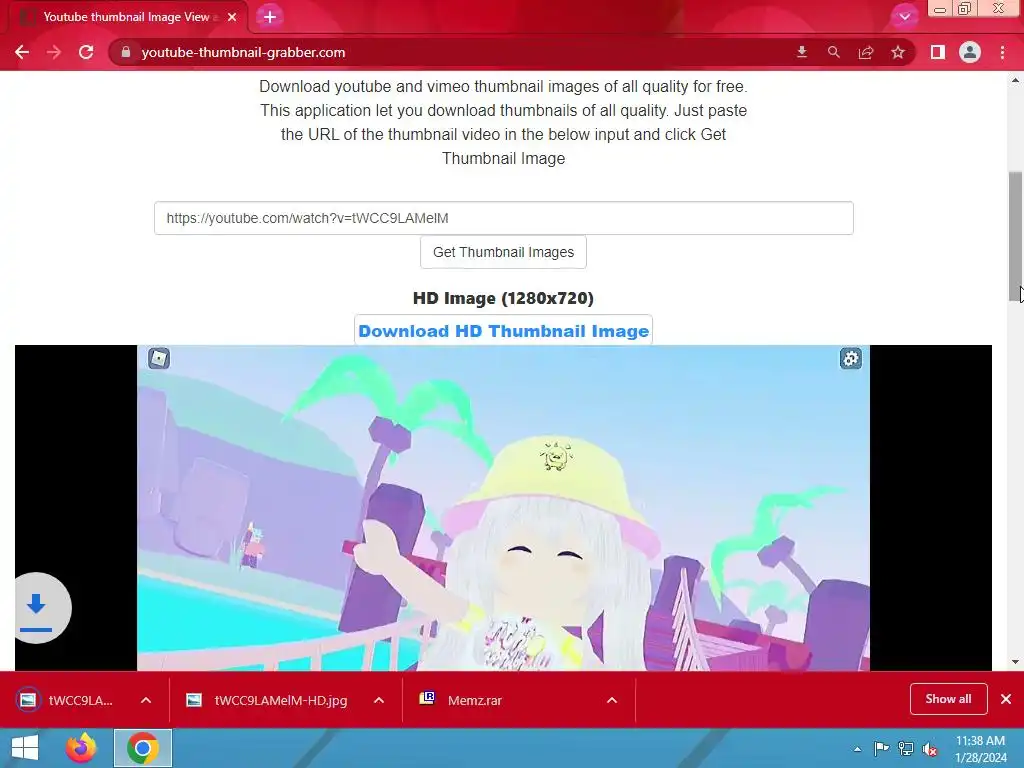Select the Youtube thumbnail Image Viewer tab
Viewport: 1024px width, 768px height.
pyautogui.click(x=127, y=17)
